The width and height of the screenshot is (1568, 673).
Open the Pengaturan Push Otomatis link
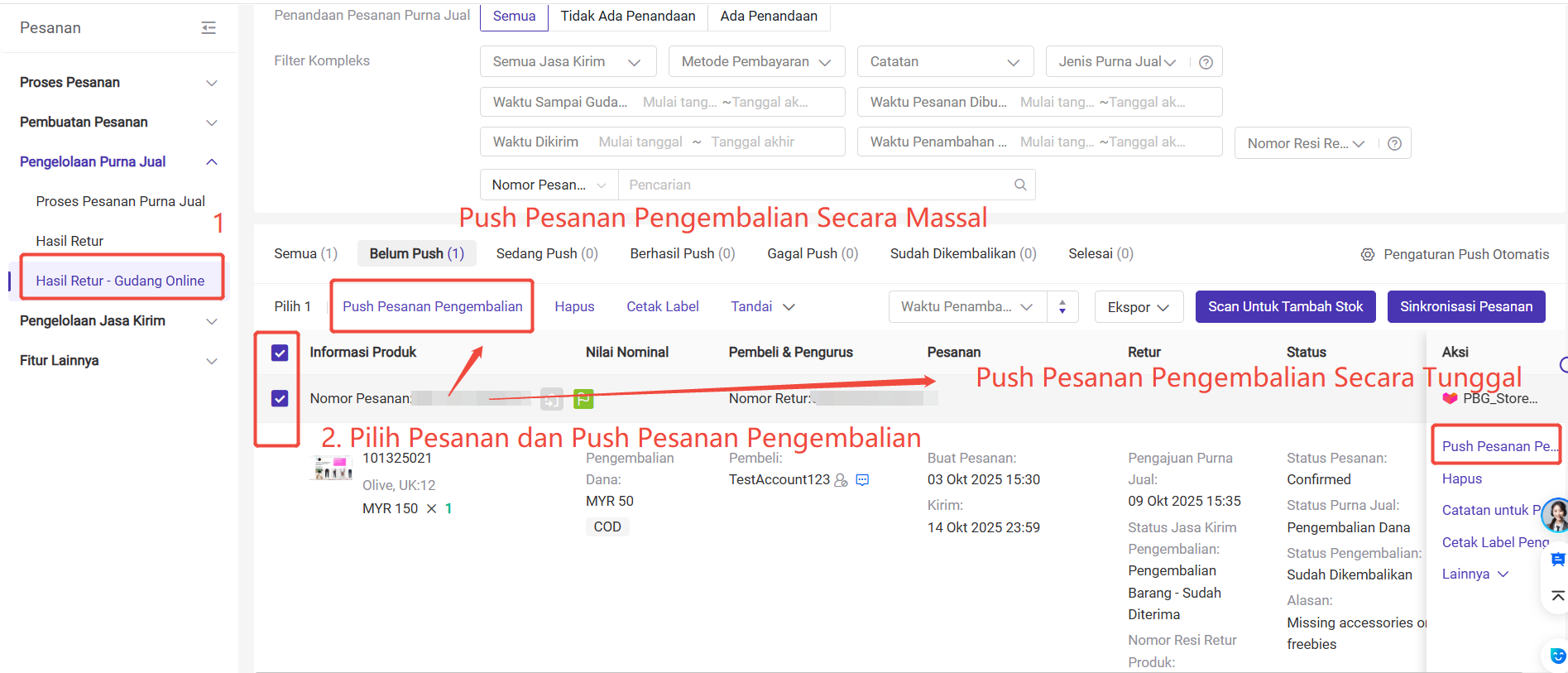point(1466,254)
